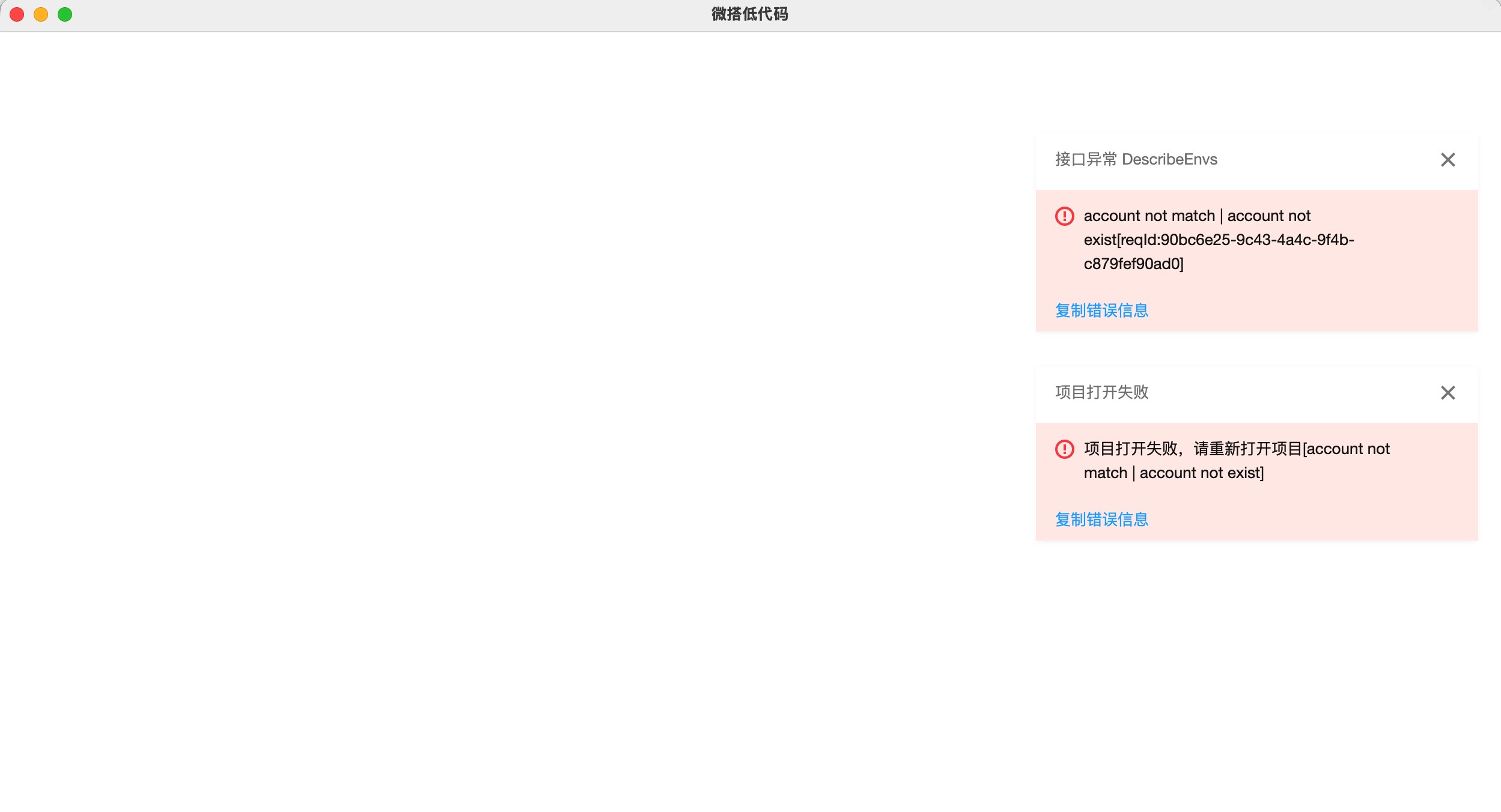Dismiss the 接口异常 DescribeEnvs notification

(1448, 160)
